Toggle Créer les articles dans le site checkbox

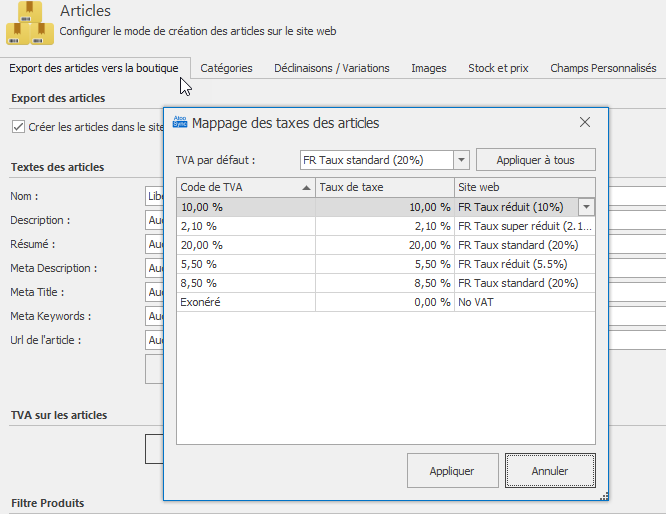click(18, 127)
